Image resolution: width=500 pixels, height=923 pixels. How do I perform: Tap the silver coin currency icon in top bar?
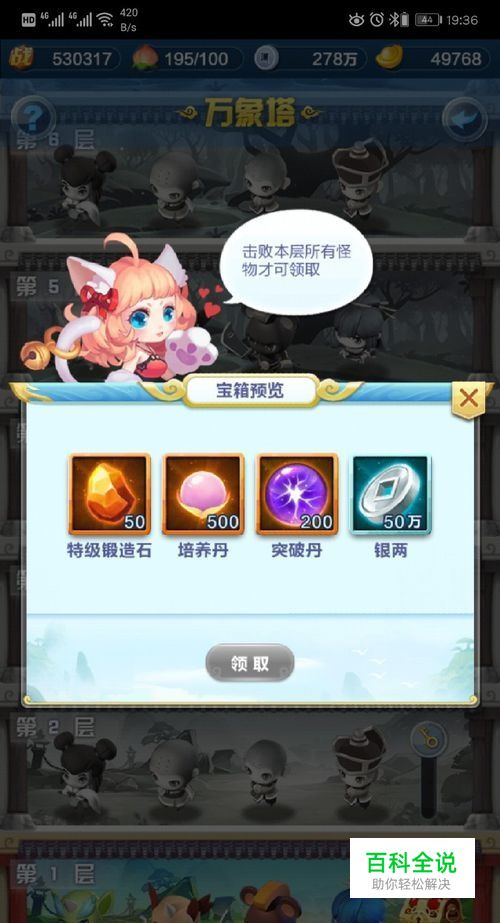pyautogui.click(x=266, y=58)
